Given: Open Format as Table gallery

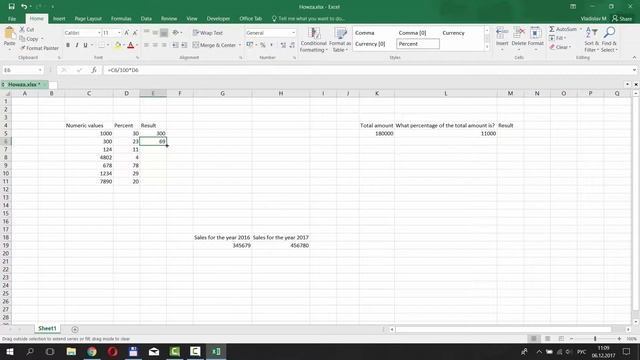Looking at the screenshot, I should [340, 40].
